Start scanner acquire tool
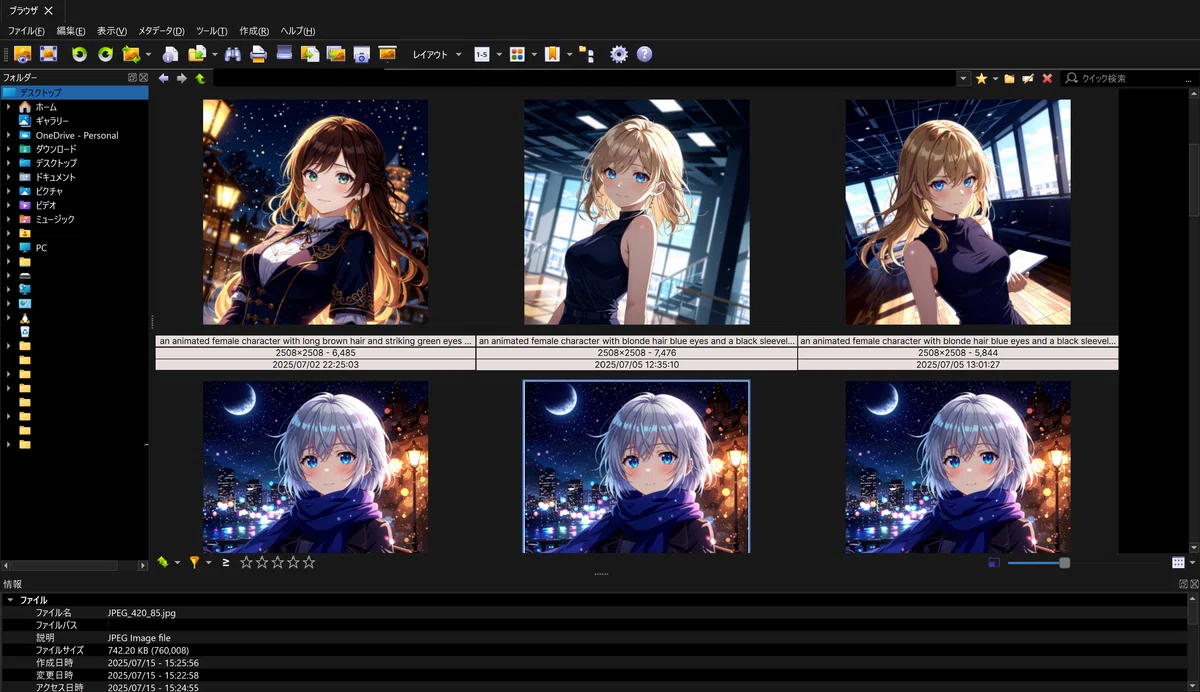Screen dimensions: 1200x692 (284, 54)
